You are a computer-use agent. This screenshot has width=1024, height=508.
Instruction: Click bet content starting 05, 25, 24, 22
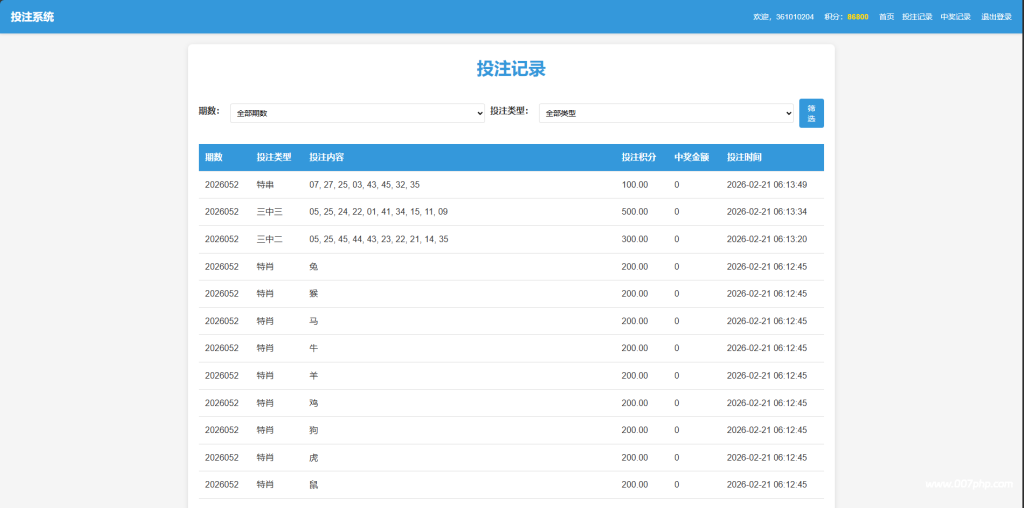[x=379, y=212]
